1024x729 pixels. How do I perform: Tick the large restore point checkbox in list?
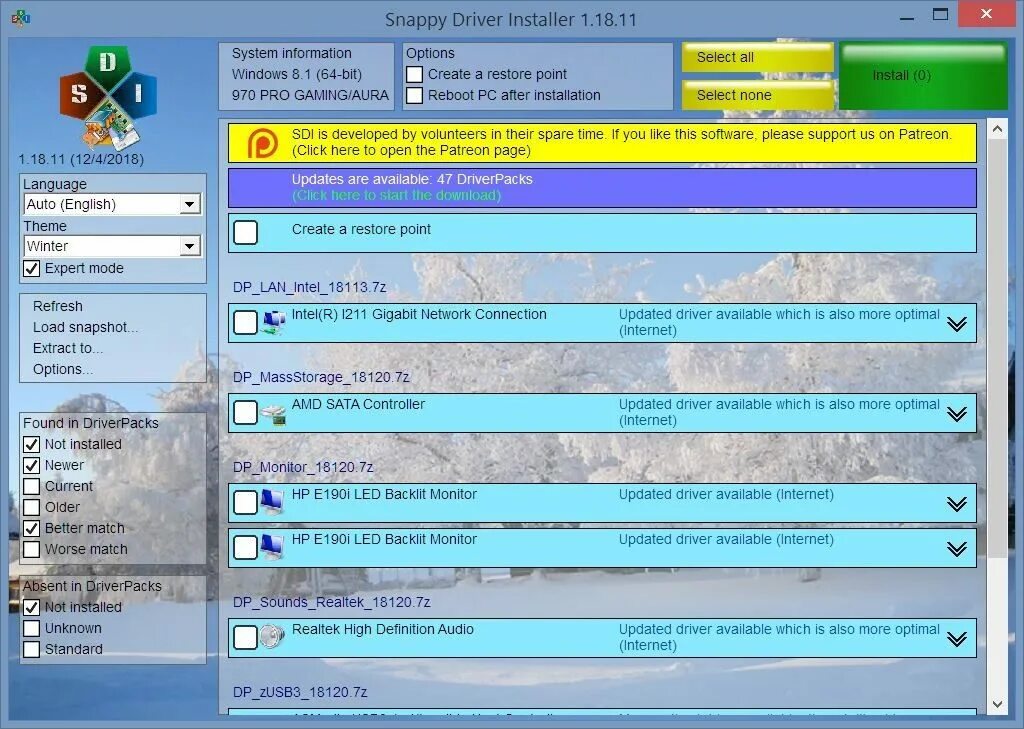coord(246,232)
